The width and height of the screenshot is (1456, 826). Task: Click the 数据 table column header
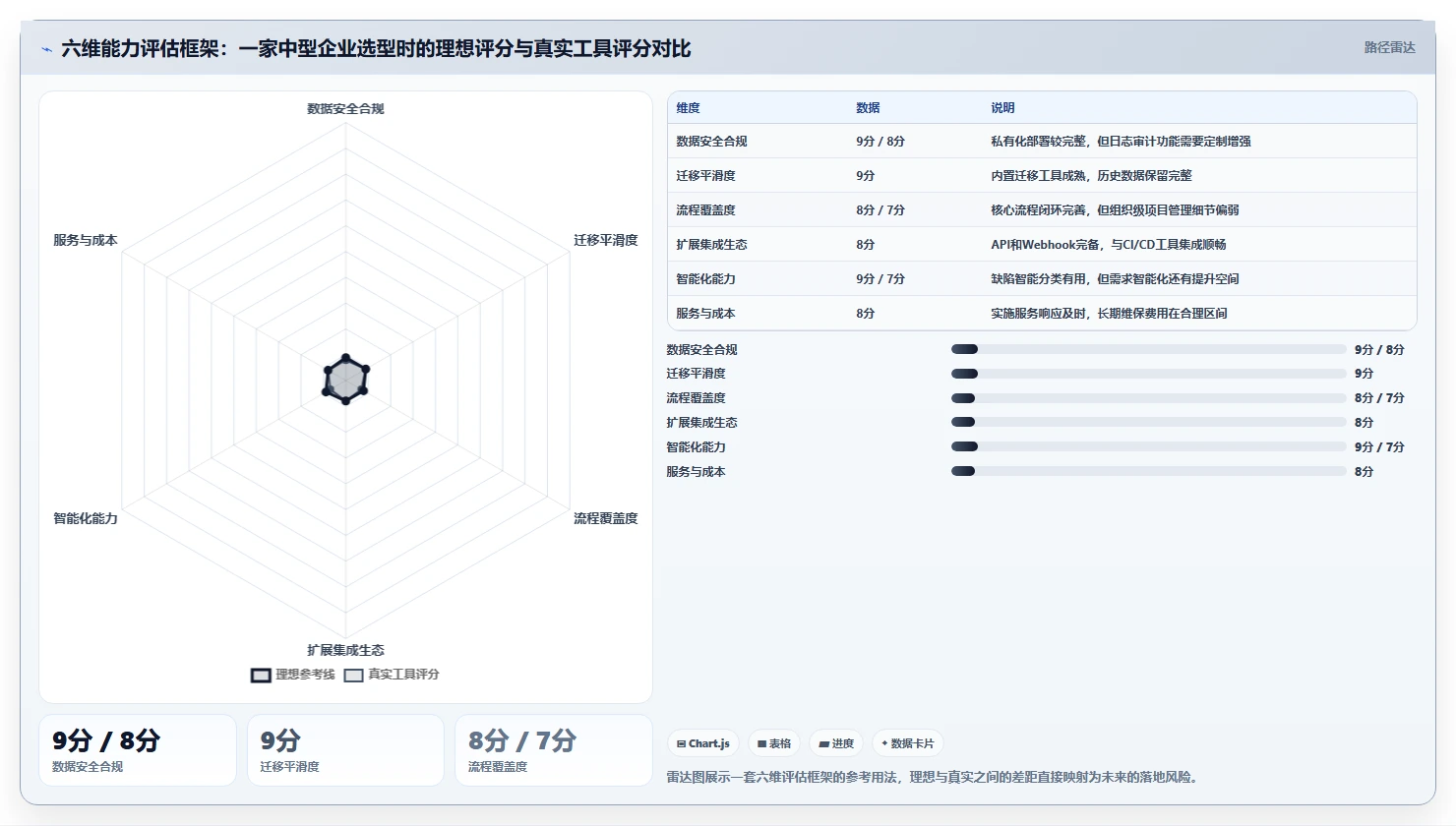pos(868,108)
